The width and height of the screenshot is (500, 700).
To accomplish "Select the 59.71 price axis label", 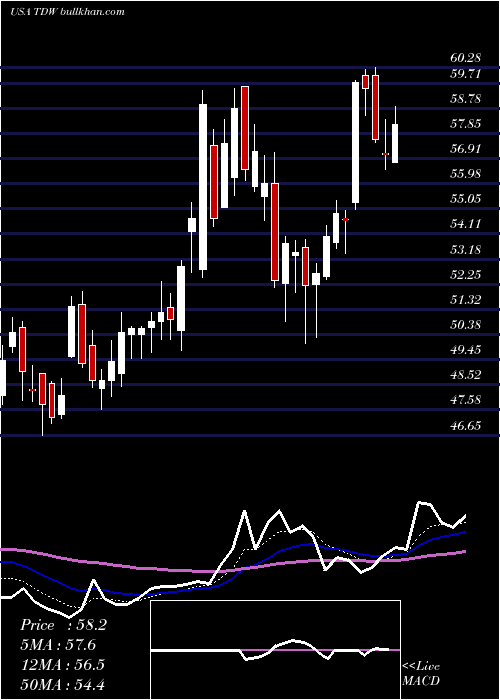I will click(465, 74).
